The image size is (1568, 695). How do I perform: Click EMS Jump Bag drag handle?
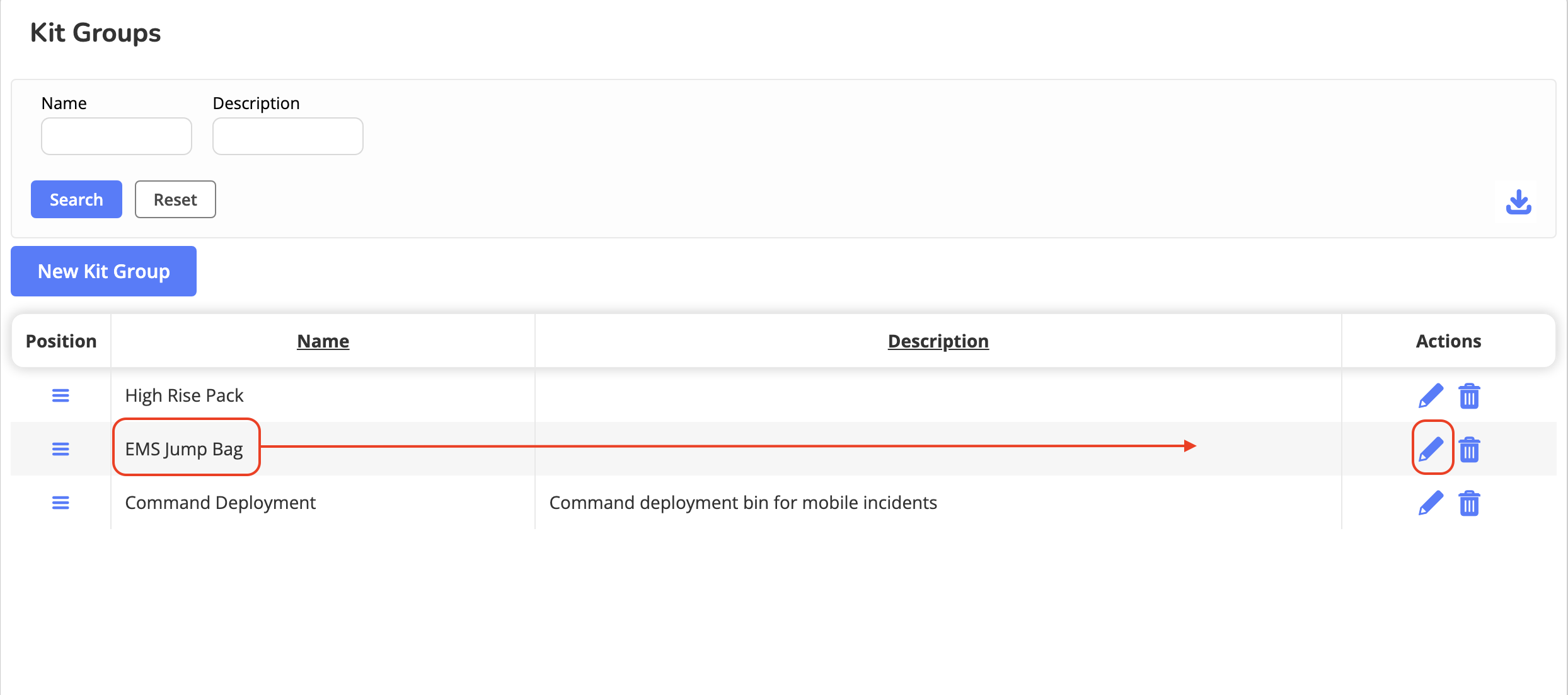click(61, 449)
